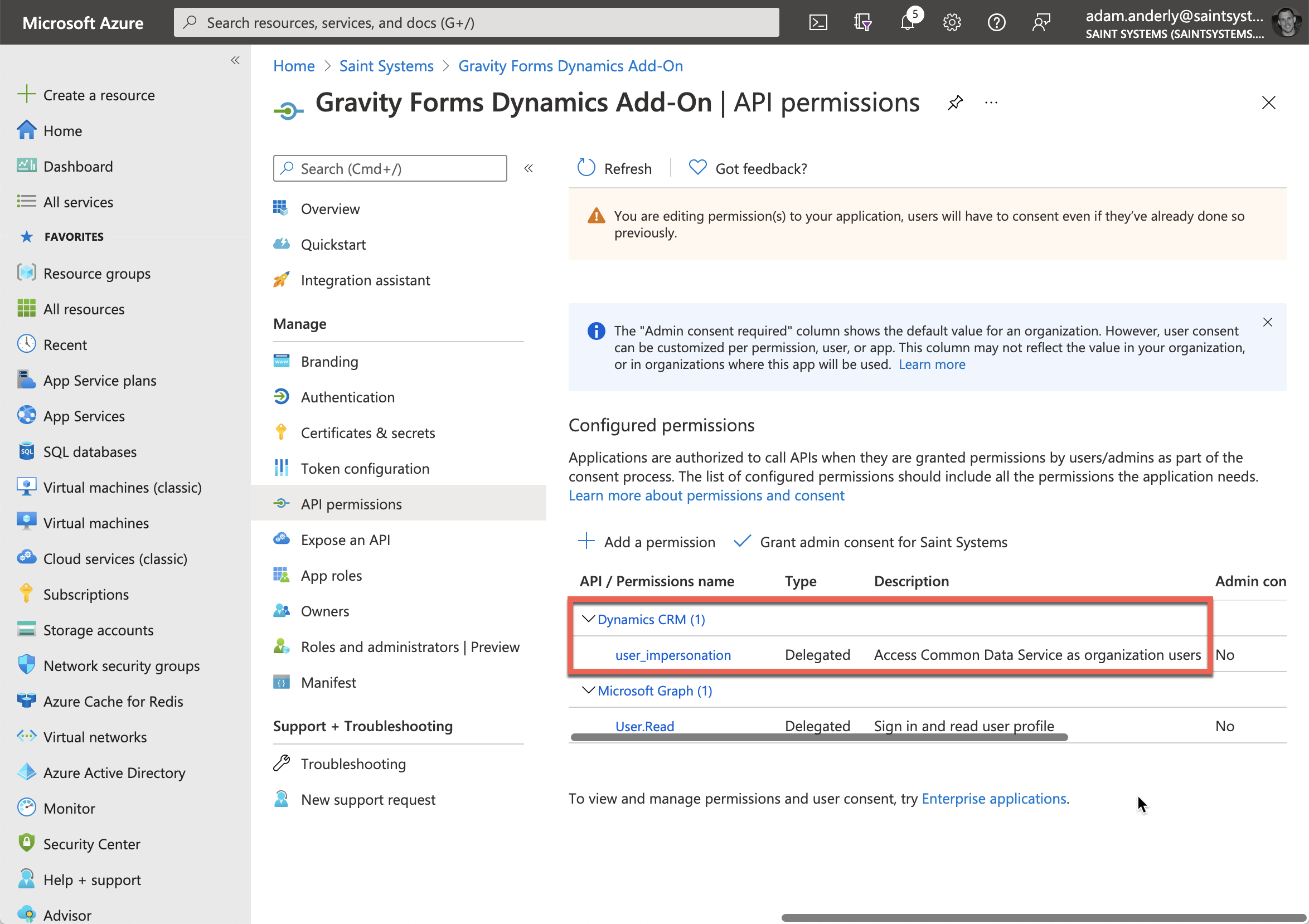Click the SQL databases icon

(x=26, y=451)
